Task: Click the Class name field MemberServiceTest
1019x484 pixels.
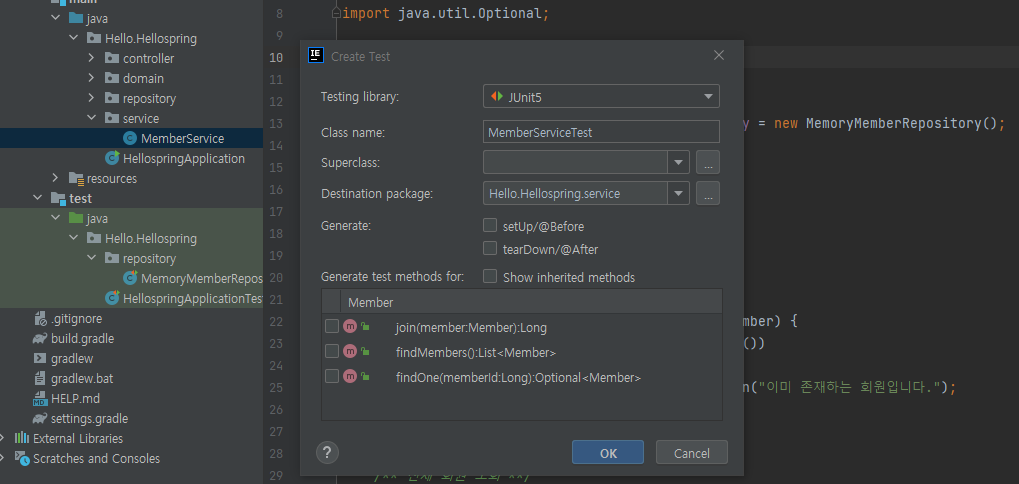Action: (x=601, y=132)
